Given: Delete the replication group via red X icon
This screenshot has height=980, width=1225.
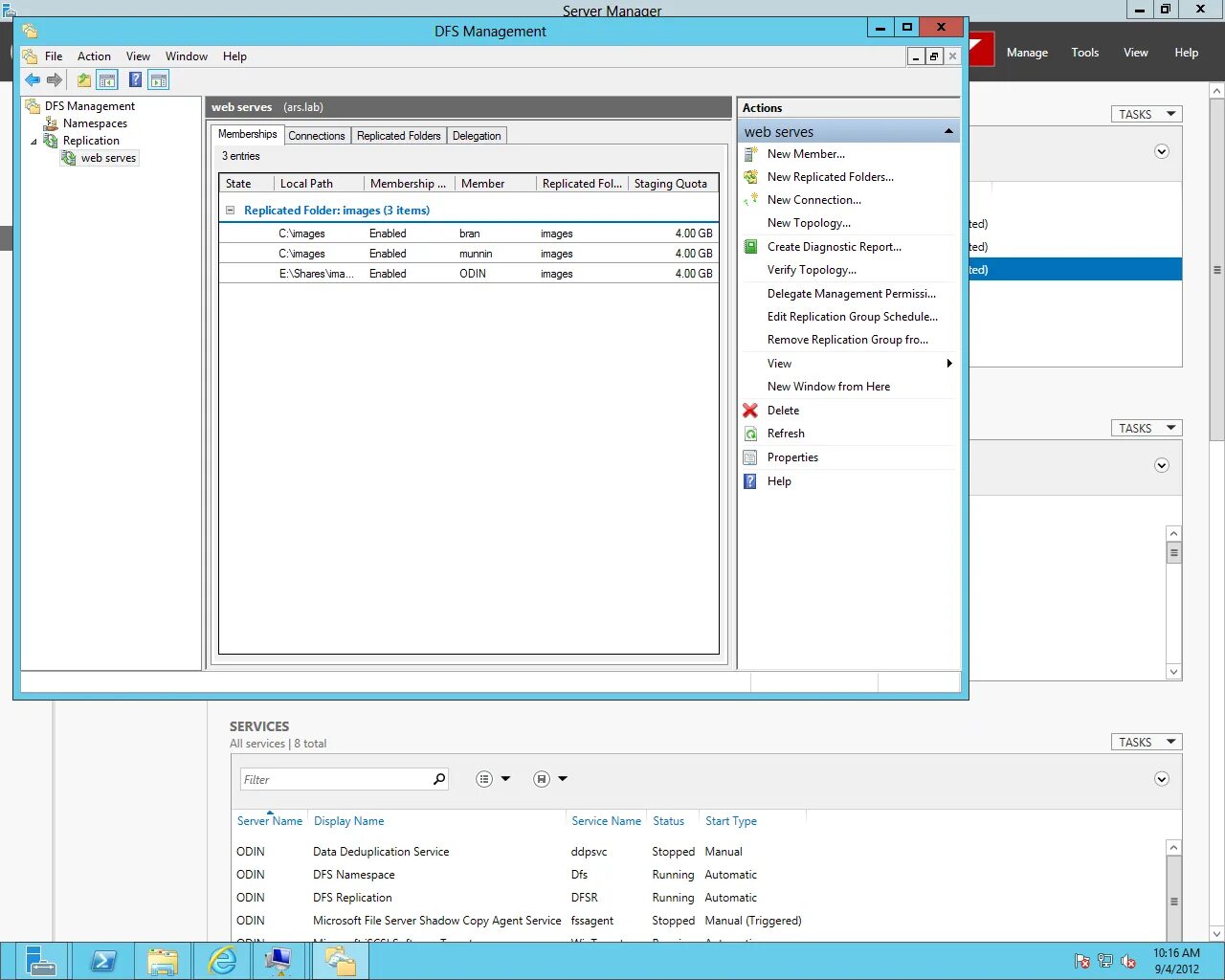Looking at the screenshot, I should [x=750, y=410].
